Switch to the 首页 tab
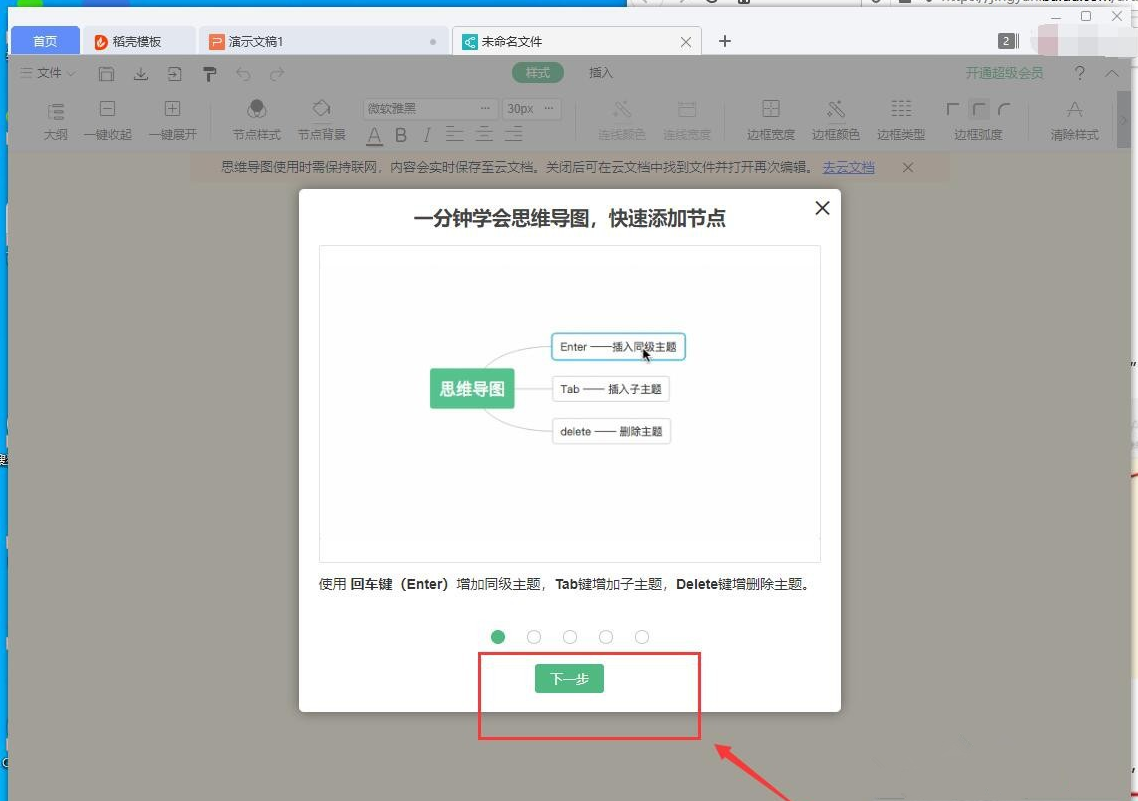 (45, 41)
